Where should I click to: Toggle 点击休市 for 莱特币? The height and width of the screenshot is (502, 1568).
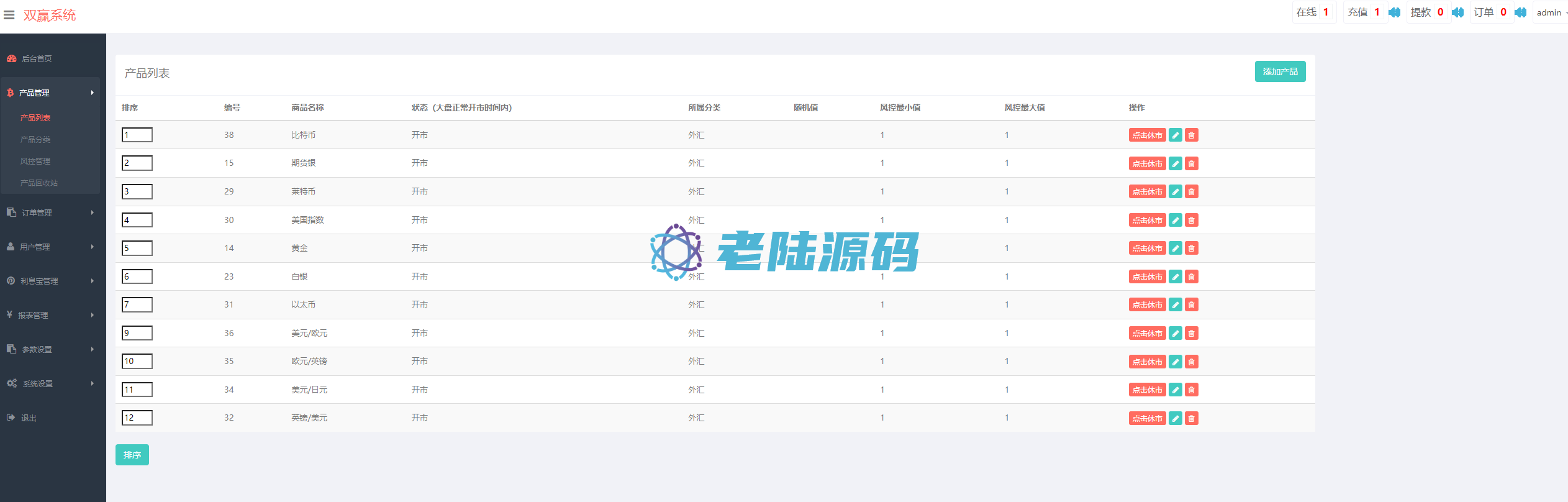(1147, 192)
